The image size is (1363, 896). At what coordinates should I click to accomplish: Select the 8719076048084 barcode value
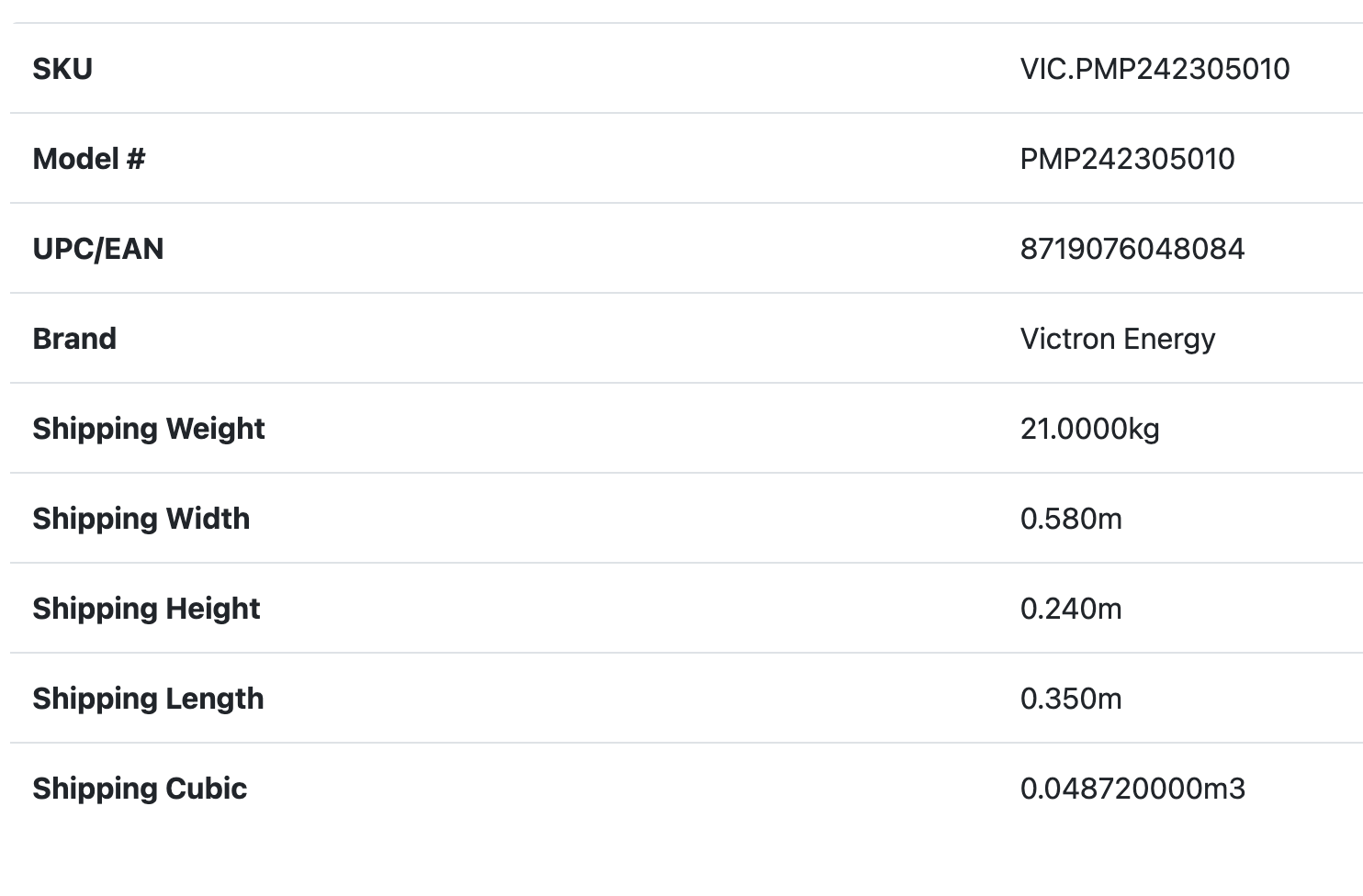pyautogui.click(x=1132, y=249)
